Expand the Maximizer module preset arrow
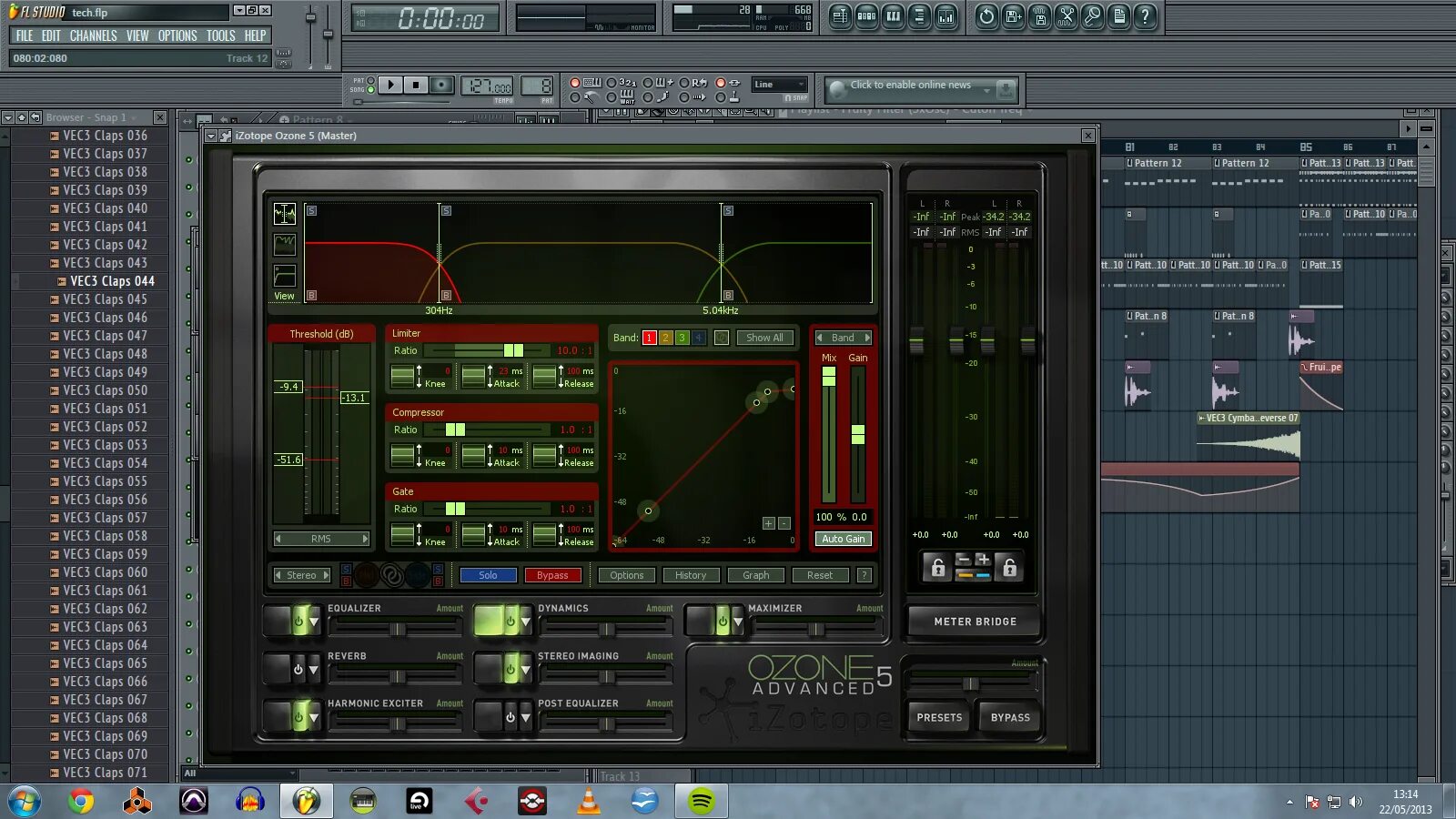Image resolution: width=1456 pixels, height=819 pixels. (738, 622)
